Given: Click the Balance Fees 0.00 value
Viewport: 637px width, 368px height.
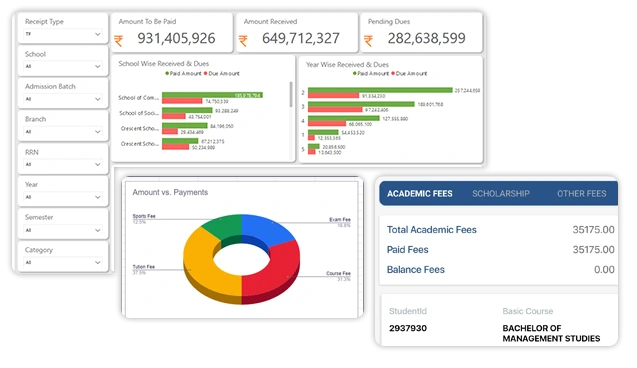Looking at the screenshot, I should [604, 270].
